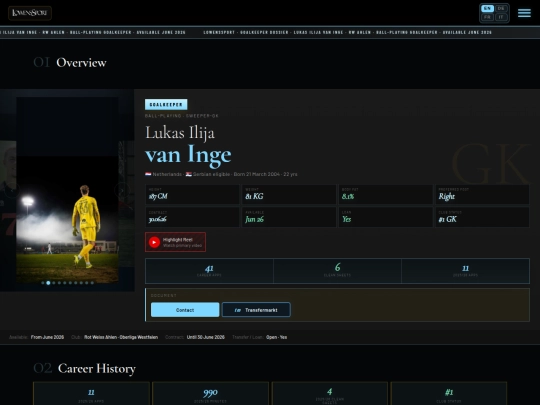Screen dimensions: 540x405
Task: Click the Overview section heading
Action: [x=81, y=63]
